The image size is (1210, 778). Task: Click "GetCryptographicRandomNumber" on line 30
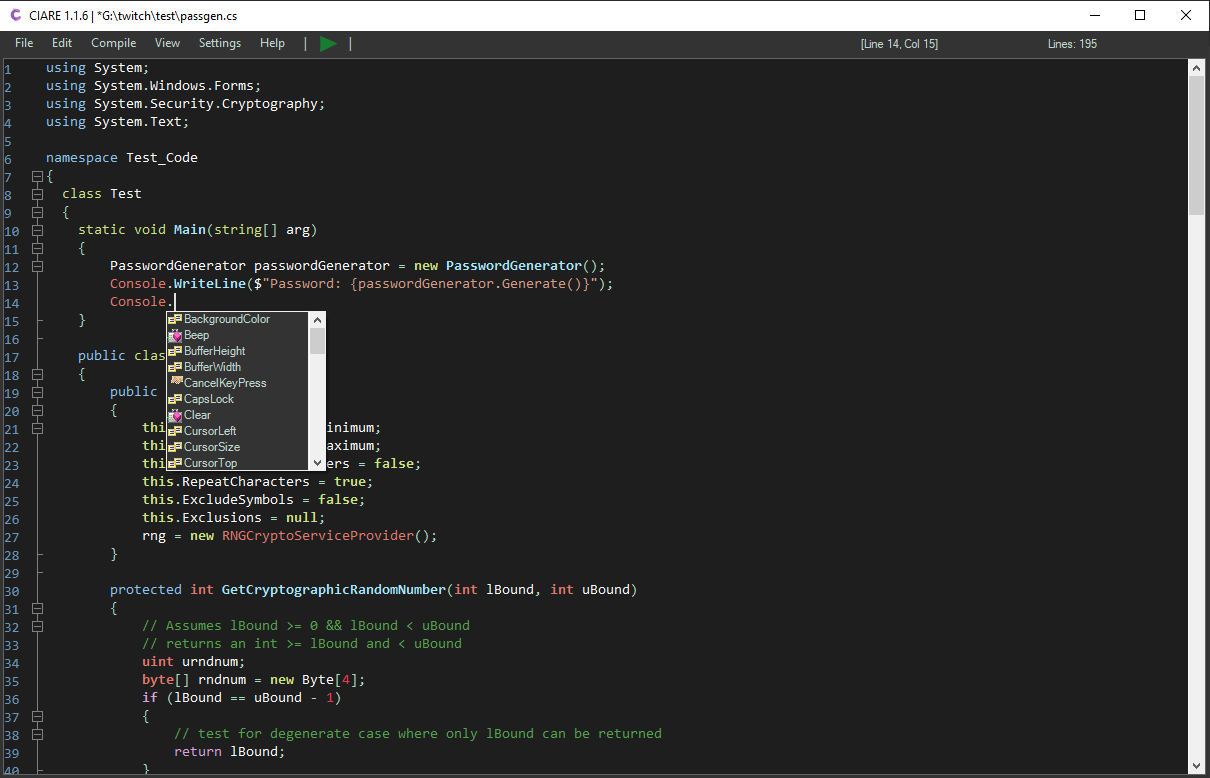click(334, 590)
